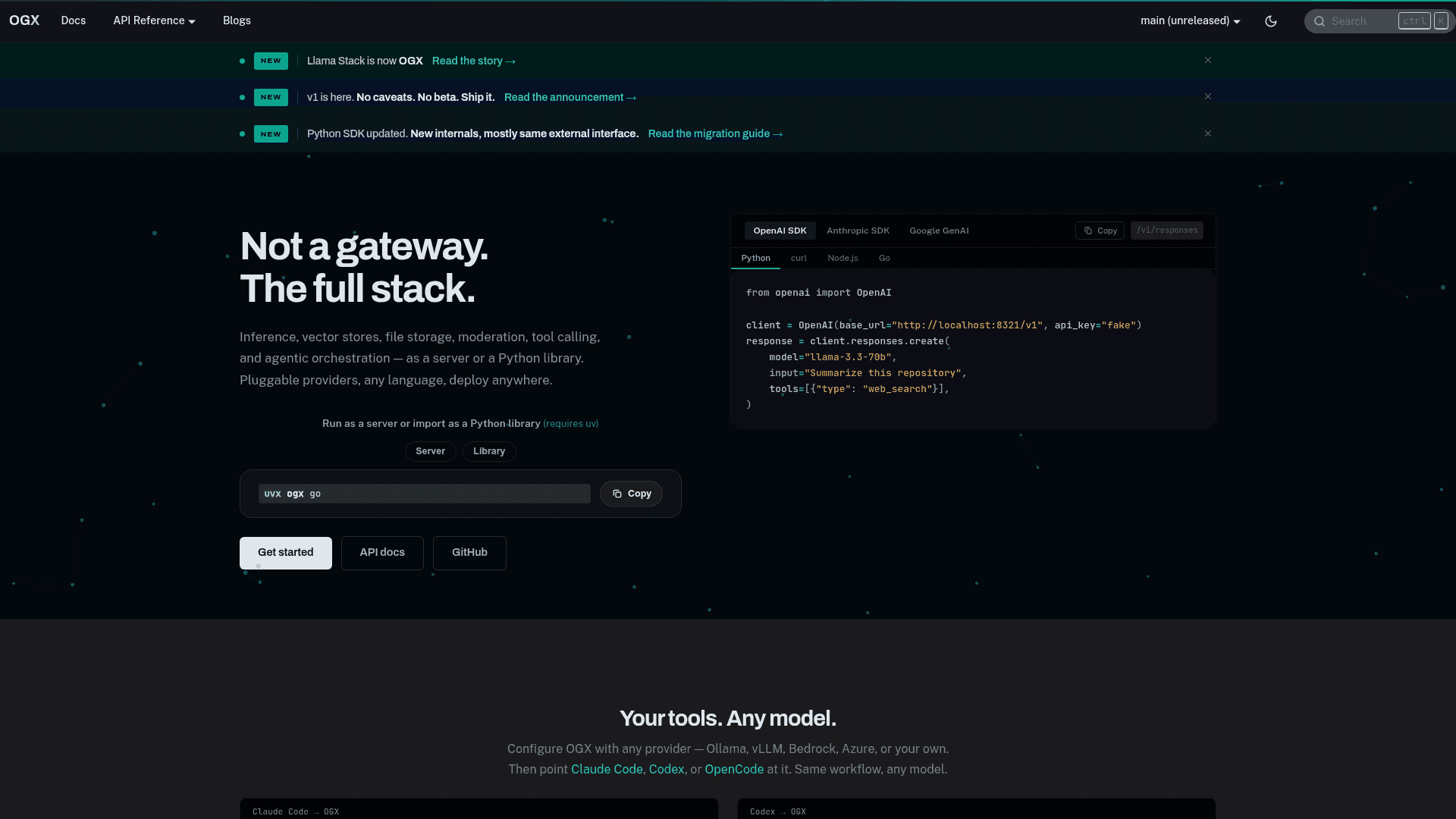Select the Python language tab
Viewport: 1456px width, 819px height.
click(x=755, y=258)
